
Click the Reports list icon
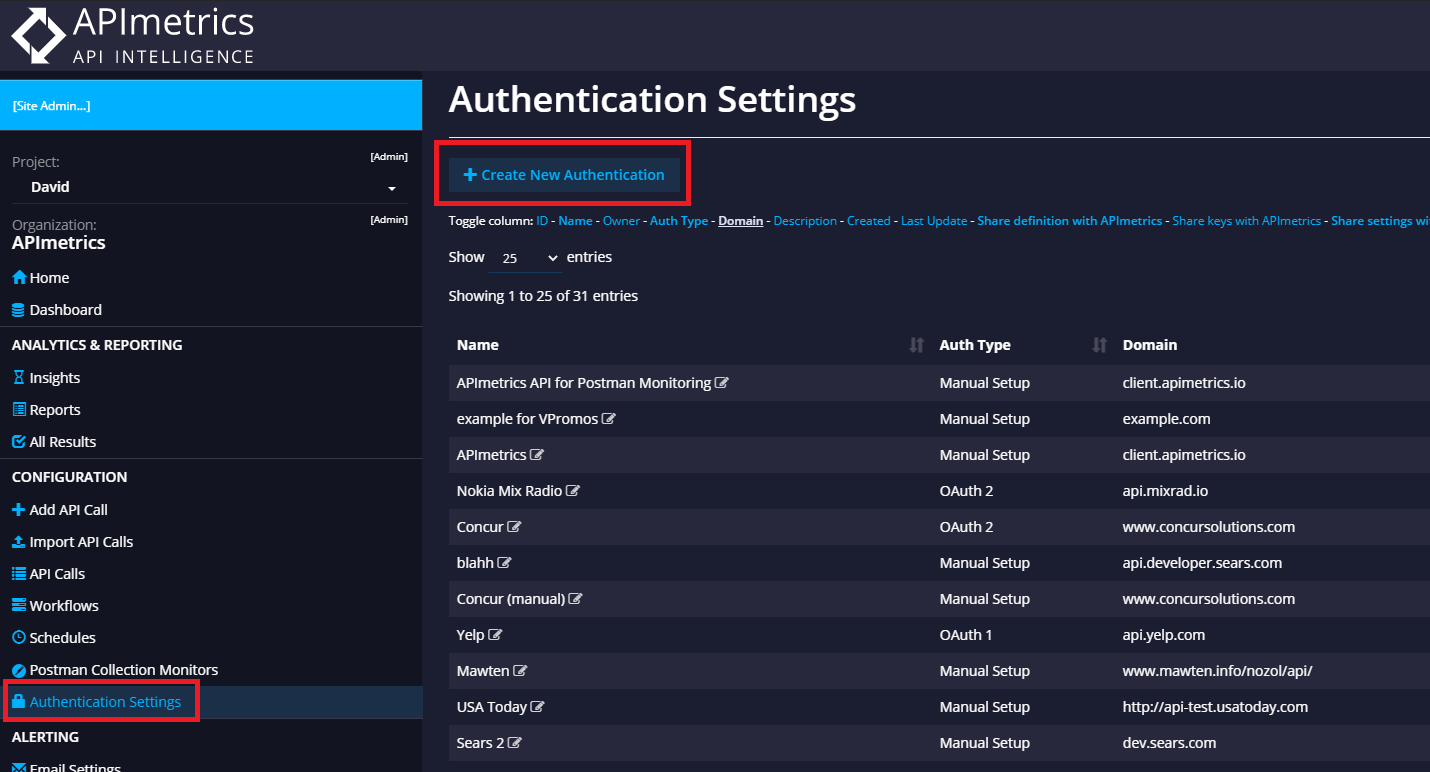point(18,410)
